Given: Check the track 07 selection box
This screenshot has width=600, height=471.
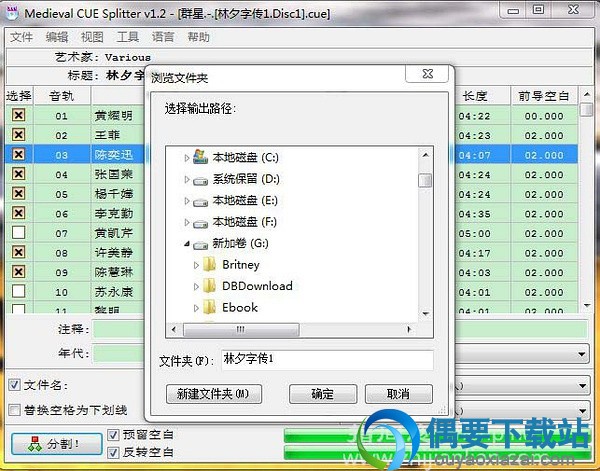Looking at the screenshot, I should coord(18,233).
